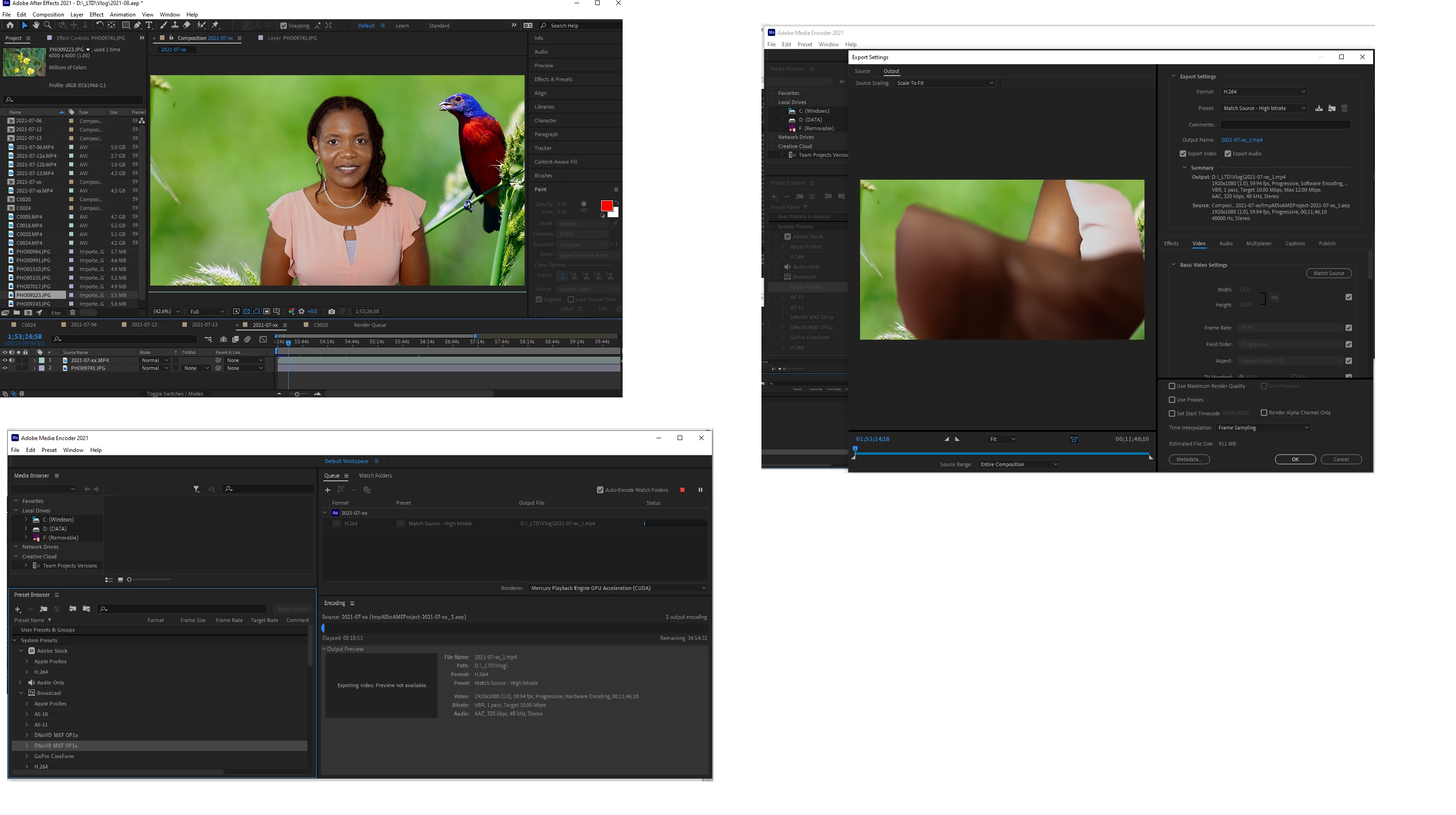
Task: Expand the DNxHD MXF OP1a preset group
Action: [x=27, y=735]
